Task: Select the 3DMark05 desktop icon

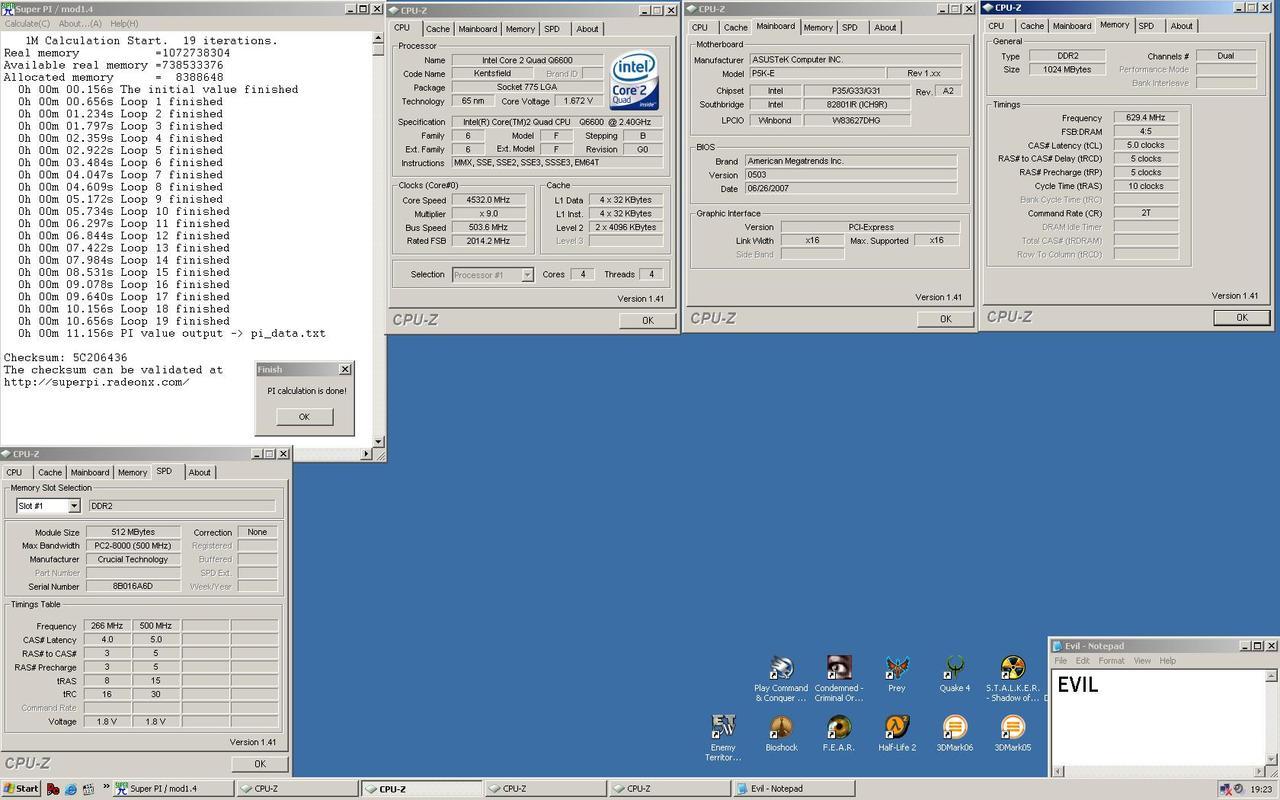Action: (1013, 734)
